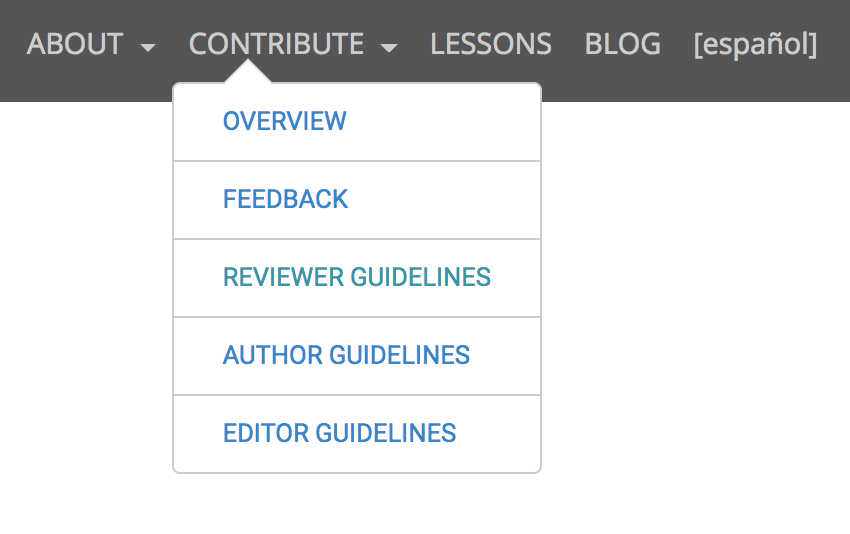Collapse the CONTRIBUTE dropdown using its caret
The image size is (850, 534).
pos(389,47)
